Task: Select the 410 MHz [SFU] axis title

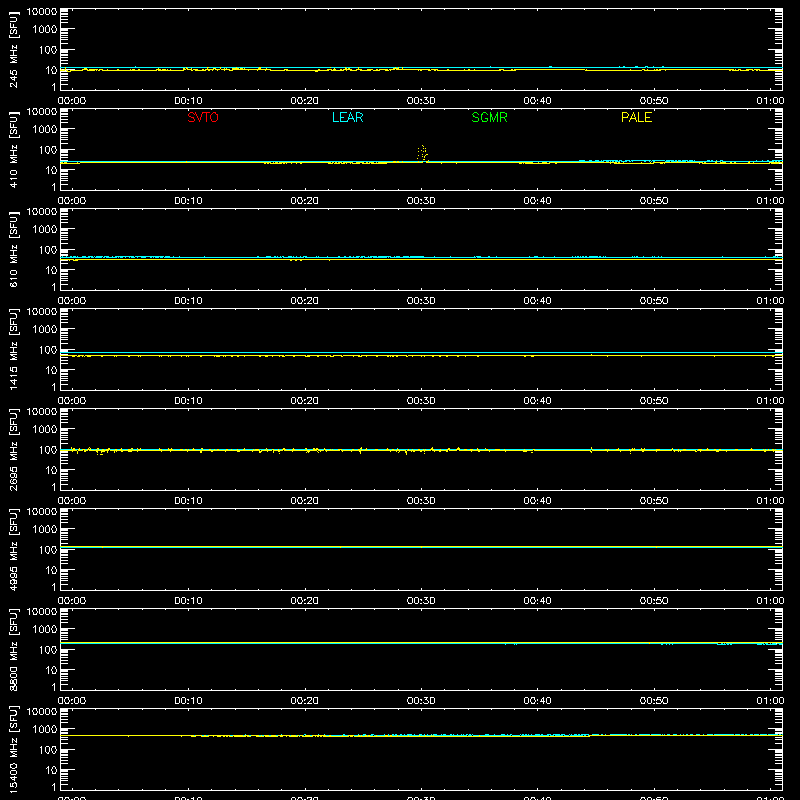Action: pyautogui.click(x=13, y=149)
